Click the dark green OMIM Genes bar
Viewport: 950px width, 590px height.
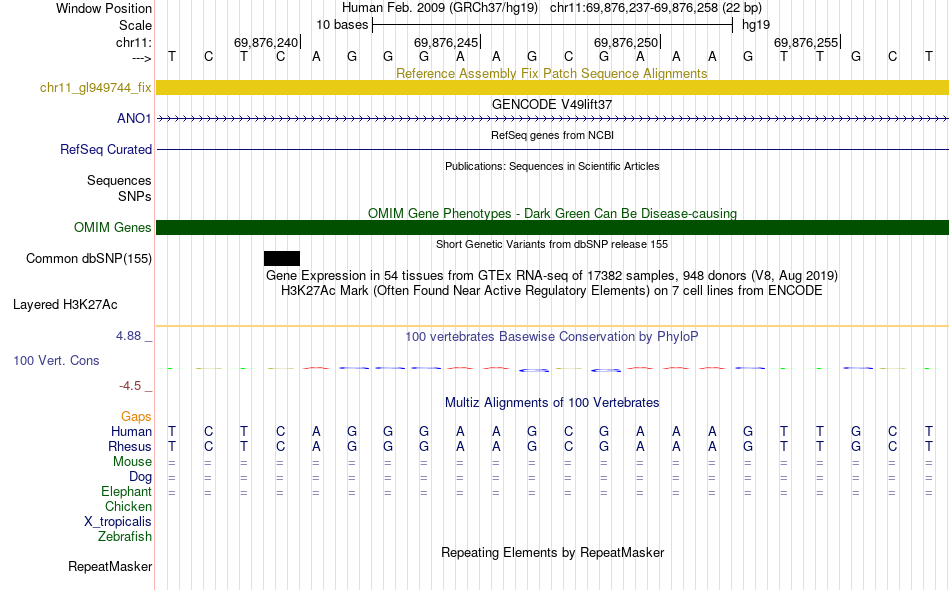coord(552,227)
